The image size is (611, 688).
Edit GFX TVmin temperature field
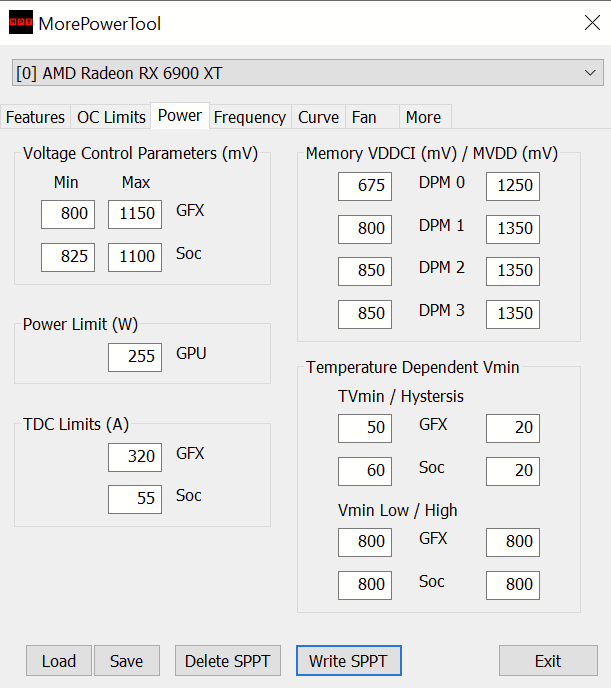click(365, 428)
